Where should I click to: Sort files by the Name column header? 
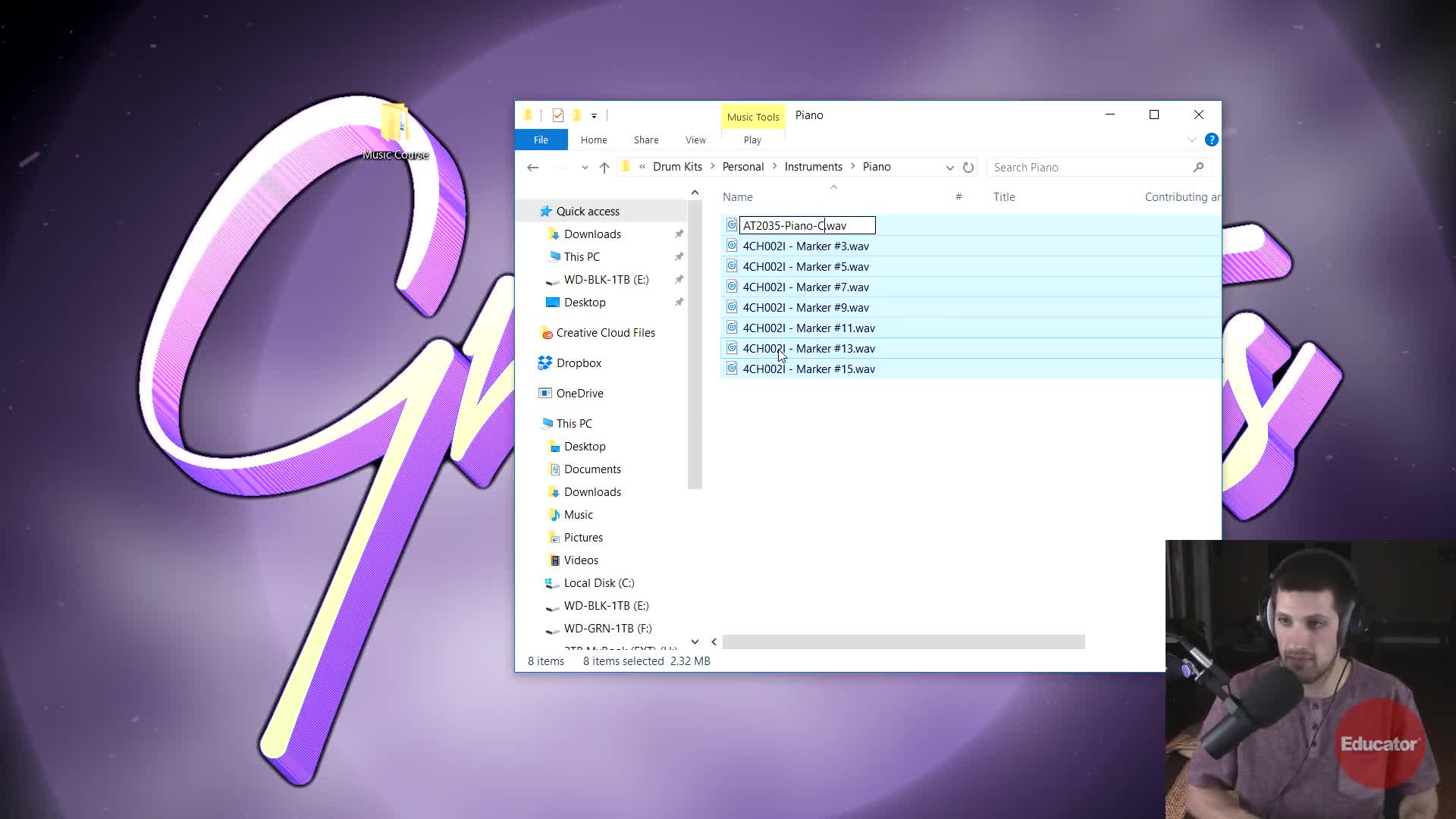click(738, 197)
